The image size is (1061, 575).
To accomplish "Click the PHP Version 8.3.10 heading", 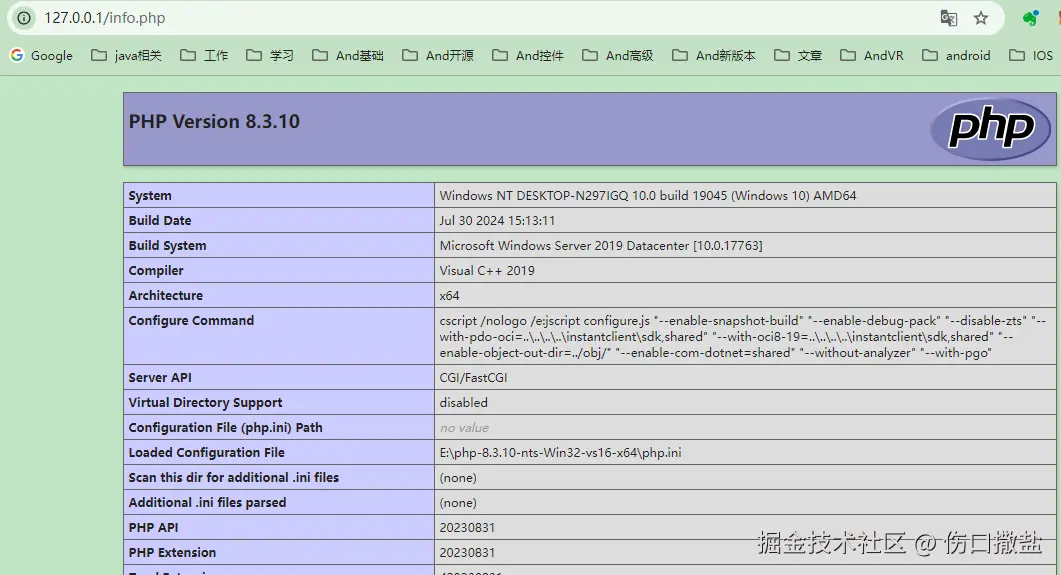I will [x=214, y=122].
